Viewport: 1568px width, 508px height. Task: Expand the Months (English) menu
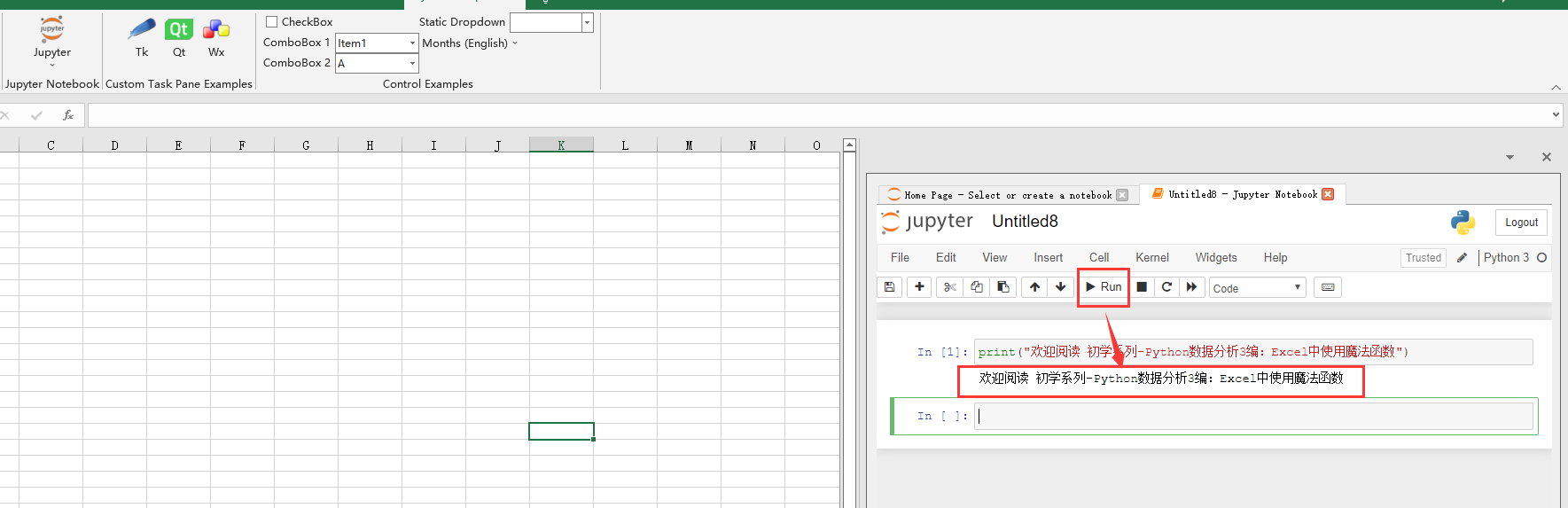pyautogui.click(x=470, y=43)
